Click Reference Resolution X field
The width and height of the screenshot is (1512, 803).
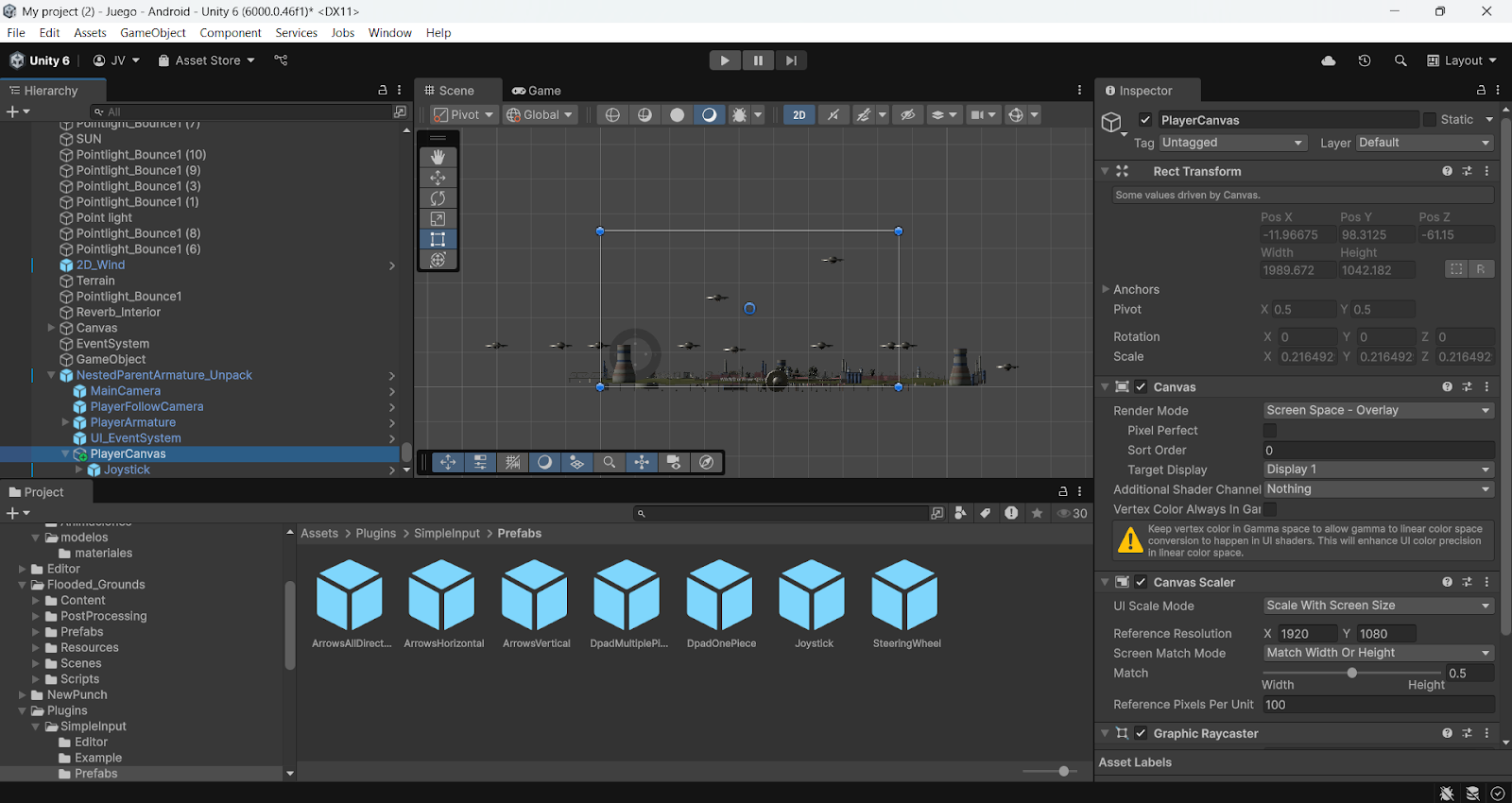point(1307,634)
